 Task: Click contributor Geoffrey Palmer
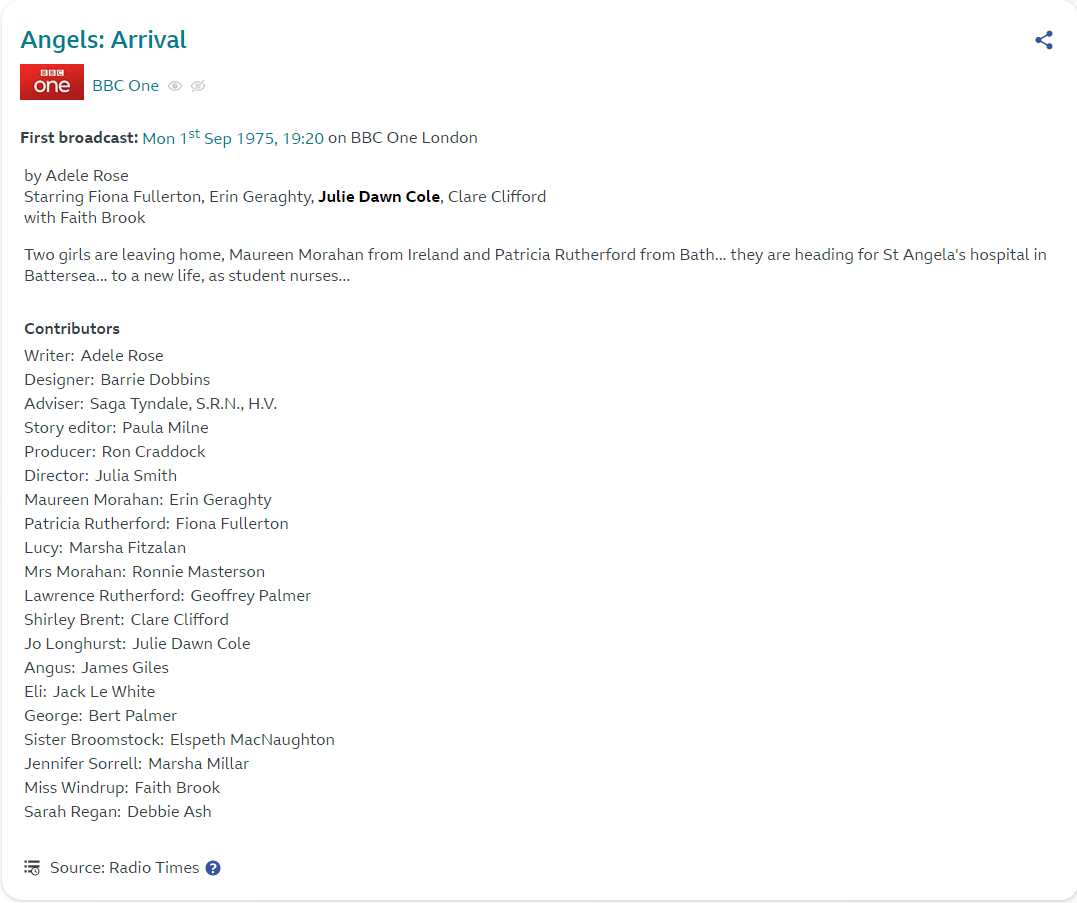point(251,596)
